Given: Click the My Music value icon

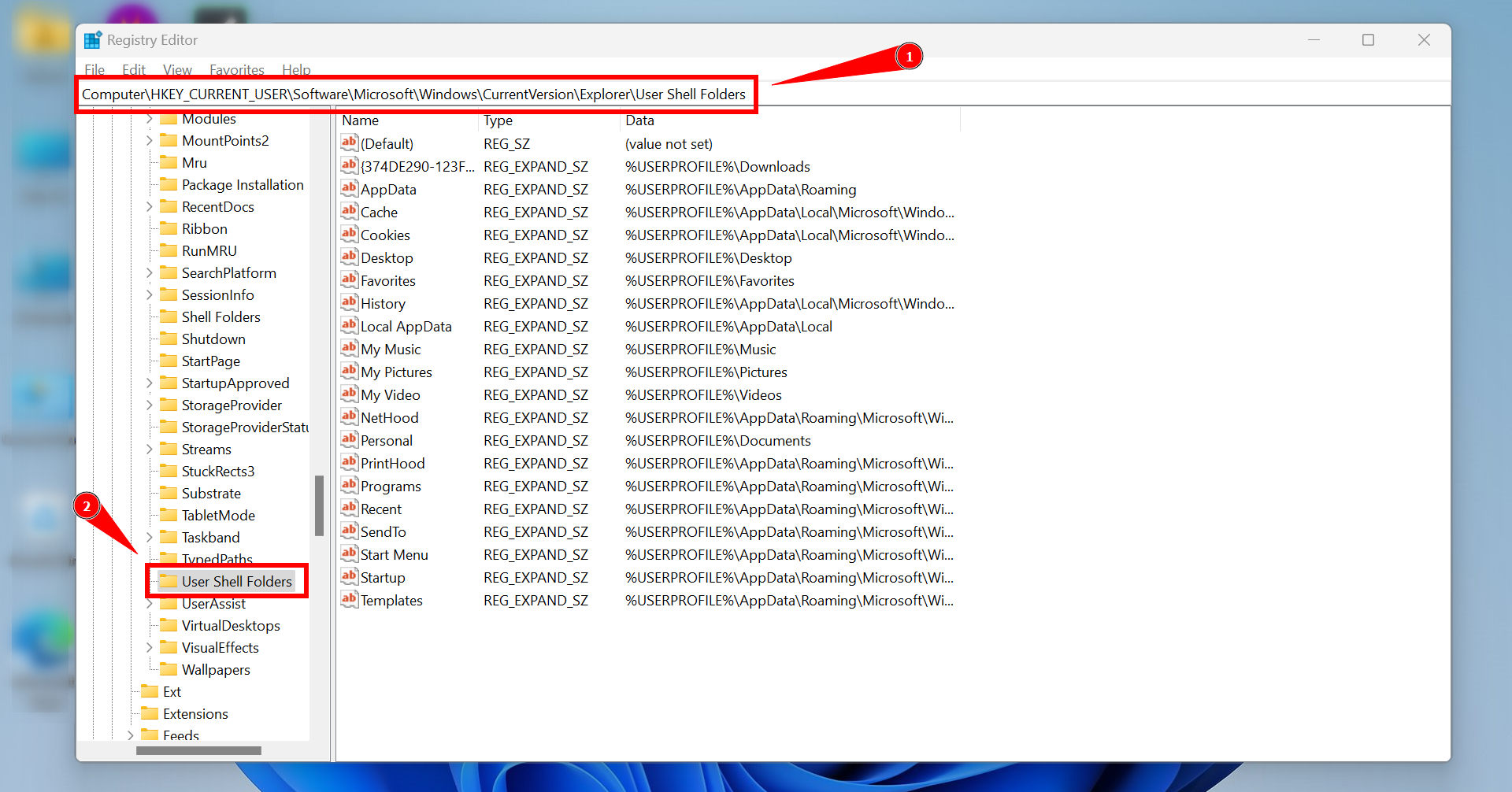Looking at the screenshot, I should click(349, 348).
